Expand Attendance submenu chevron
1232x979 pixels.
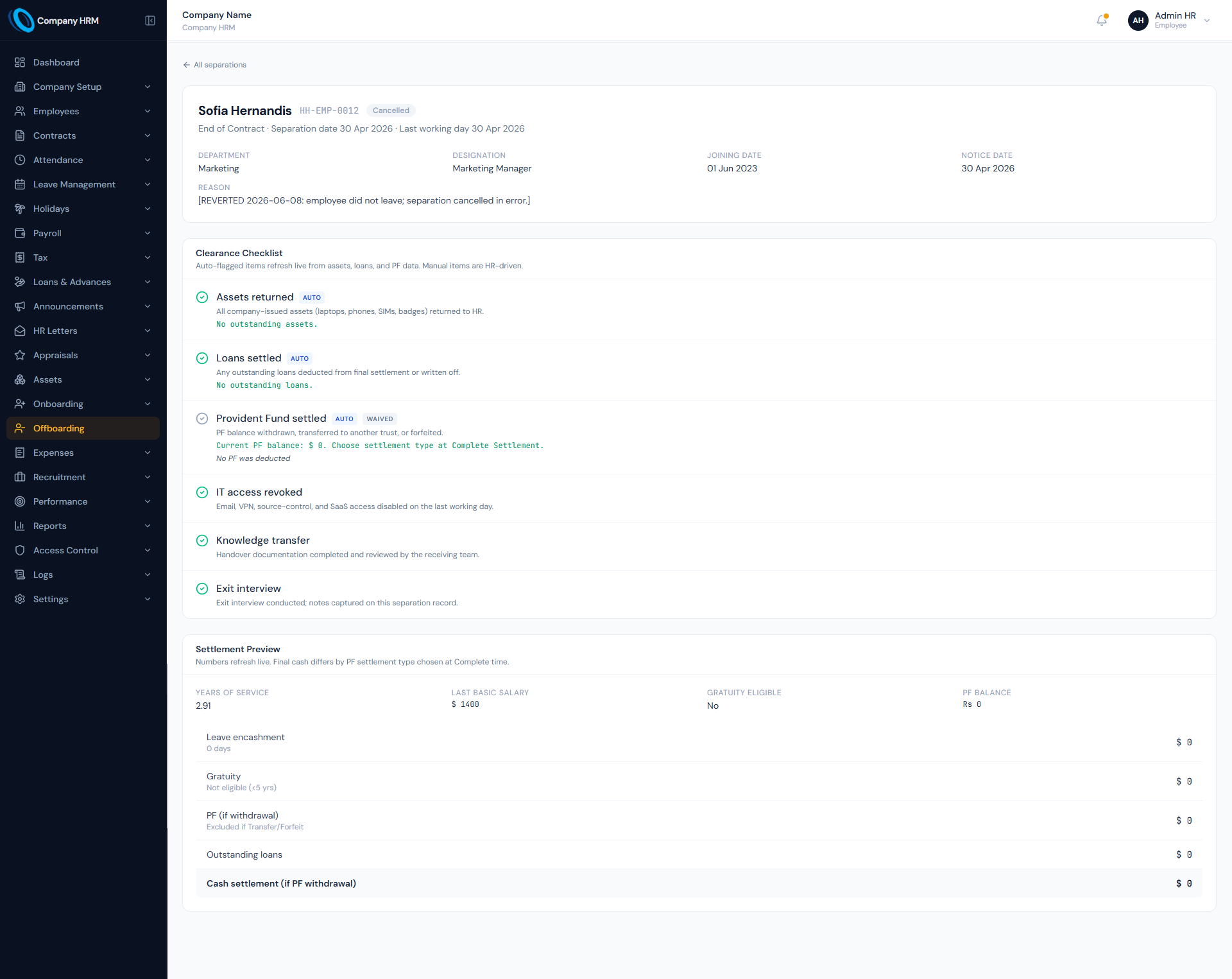[148, 160]
